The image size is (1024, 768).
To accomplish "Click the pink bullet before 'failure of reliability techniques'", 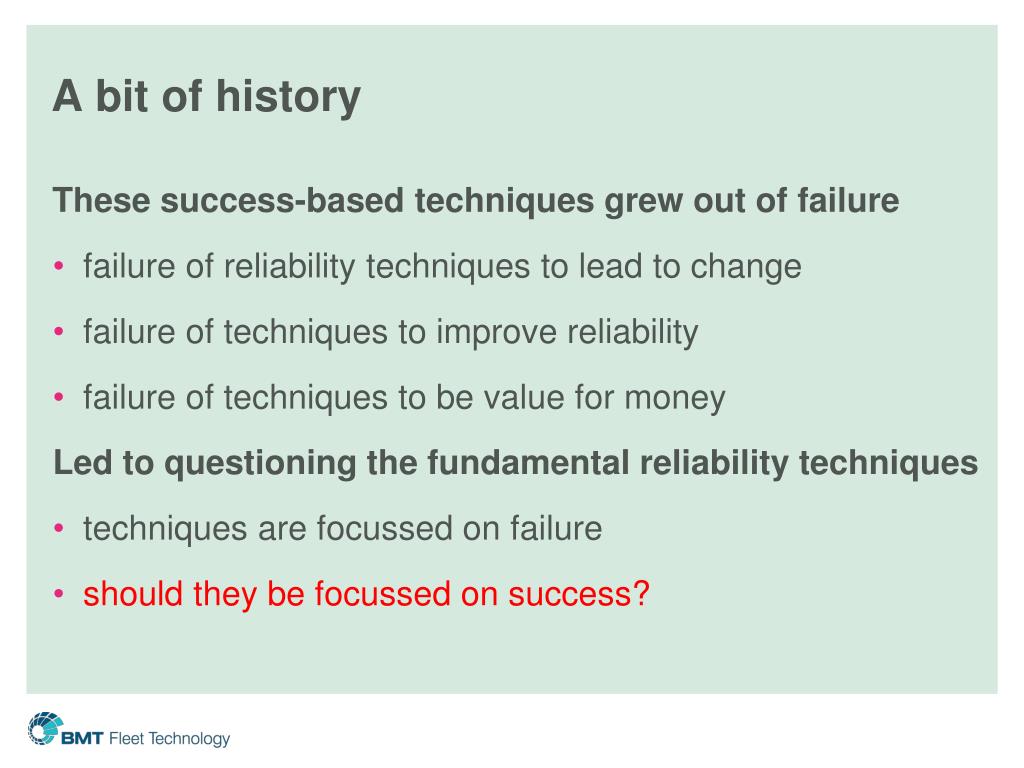I will pyautogui.click(x=59, y=266).
